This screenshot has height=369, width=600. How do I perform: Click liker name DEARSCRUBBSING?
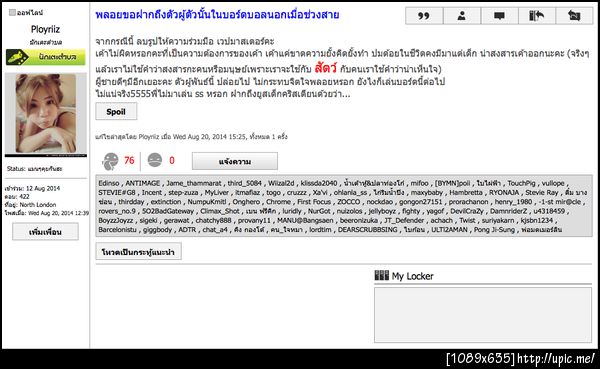coord(368,229)
